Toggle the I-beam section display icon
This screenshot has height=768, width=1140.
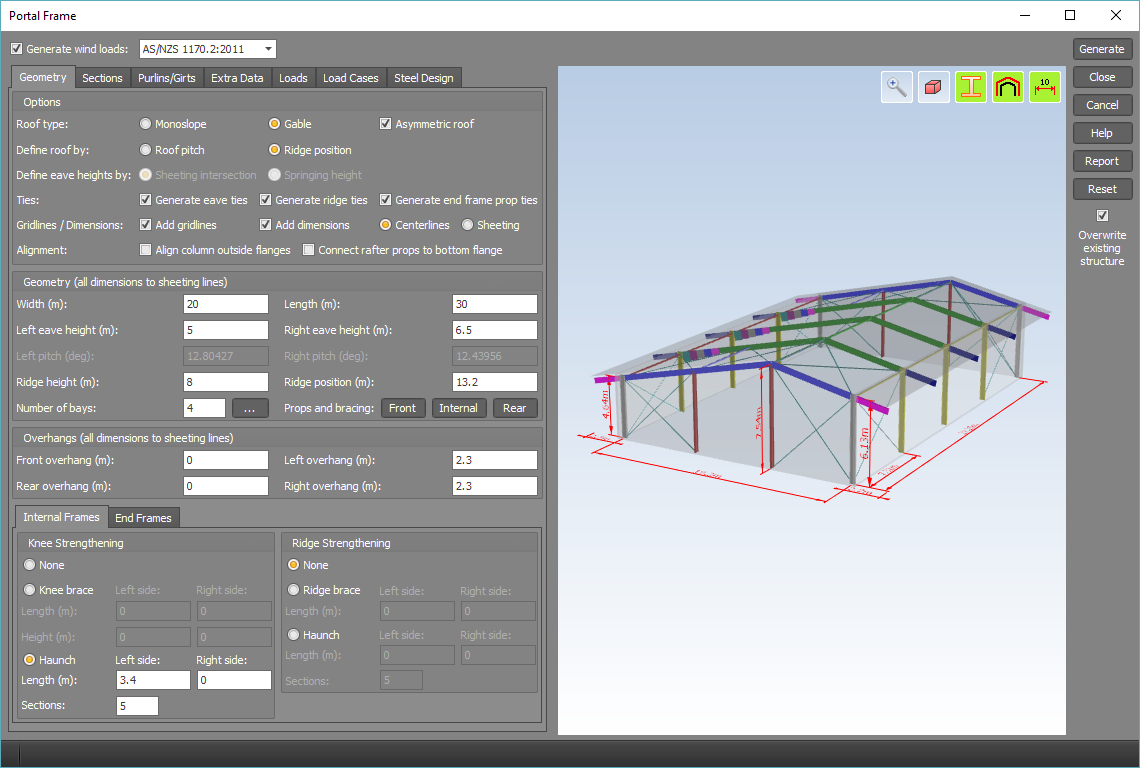click(x=971, y=87)
